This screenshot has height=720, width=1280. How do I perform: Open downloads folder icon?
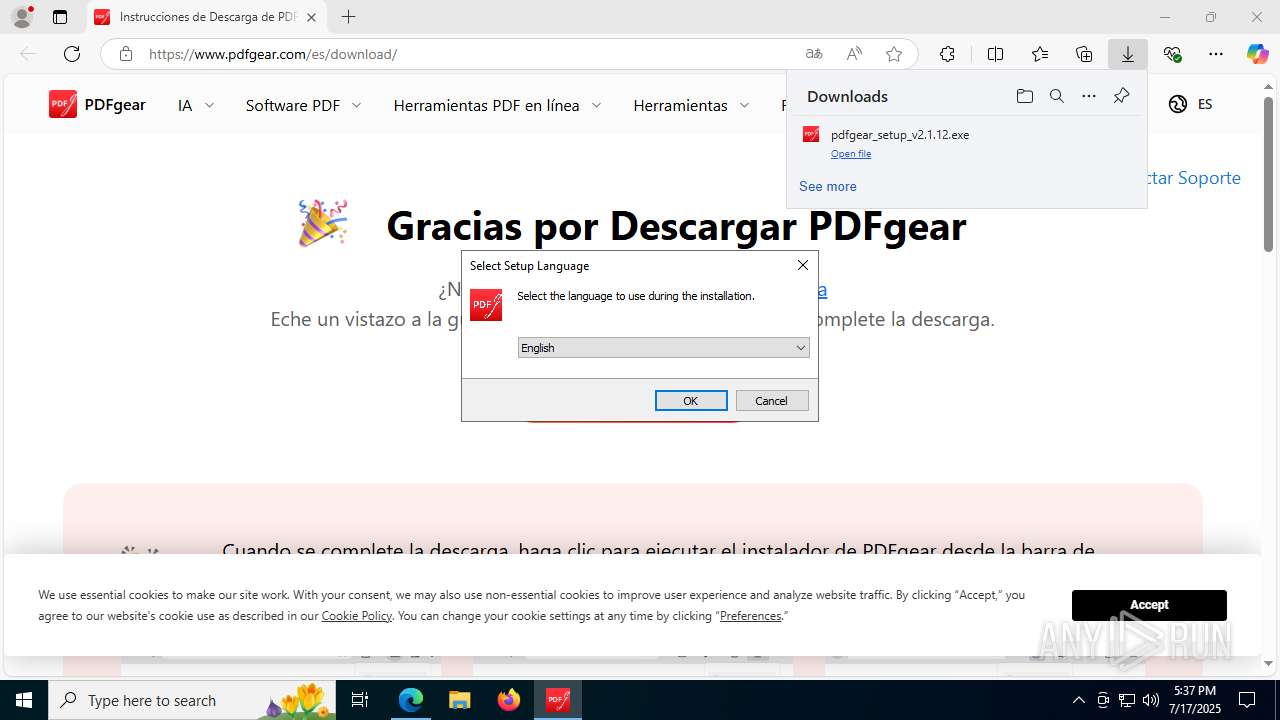[x=1025, y=96]
